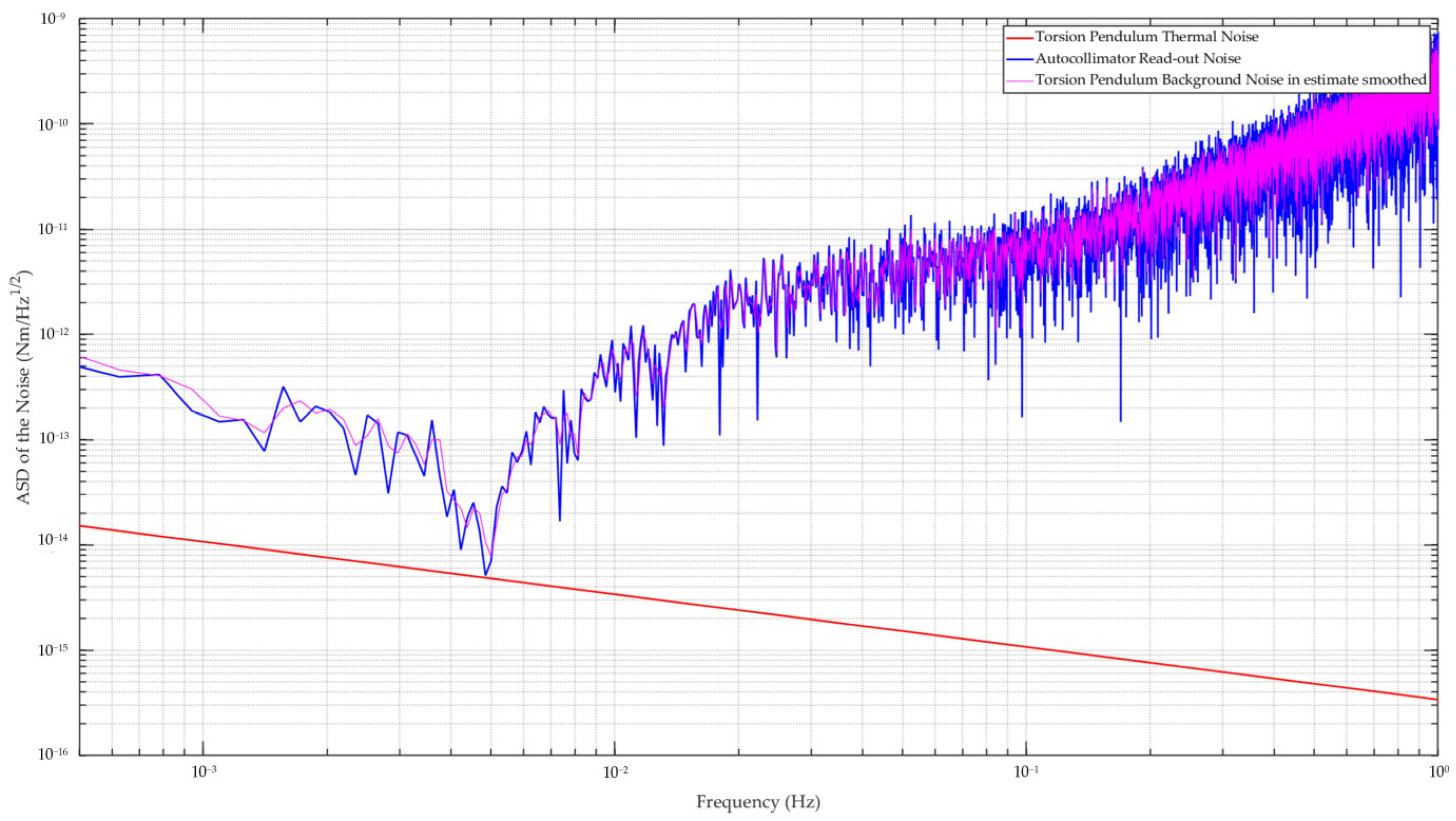Click the 10⁰ x-axis tick label

(x=1439, y=772)
